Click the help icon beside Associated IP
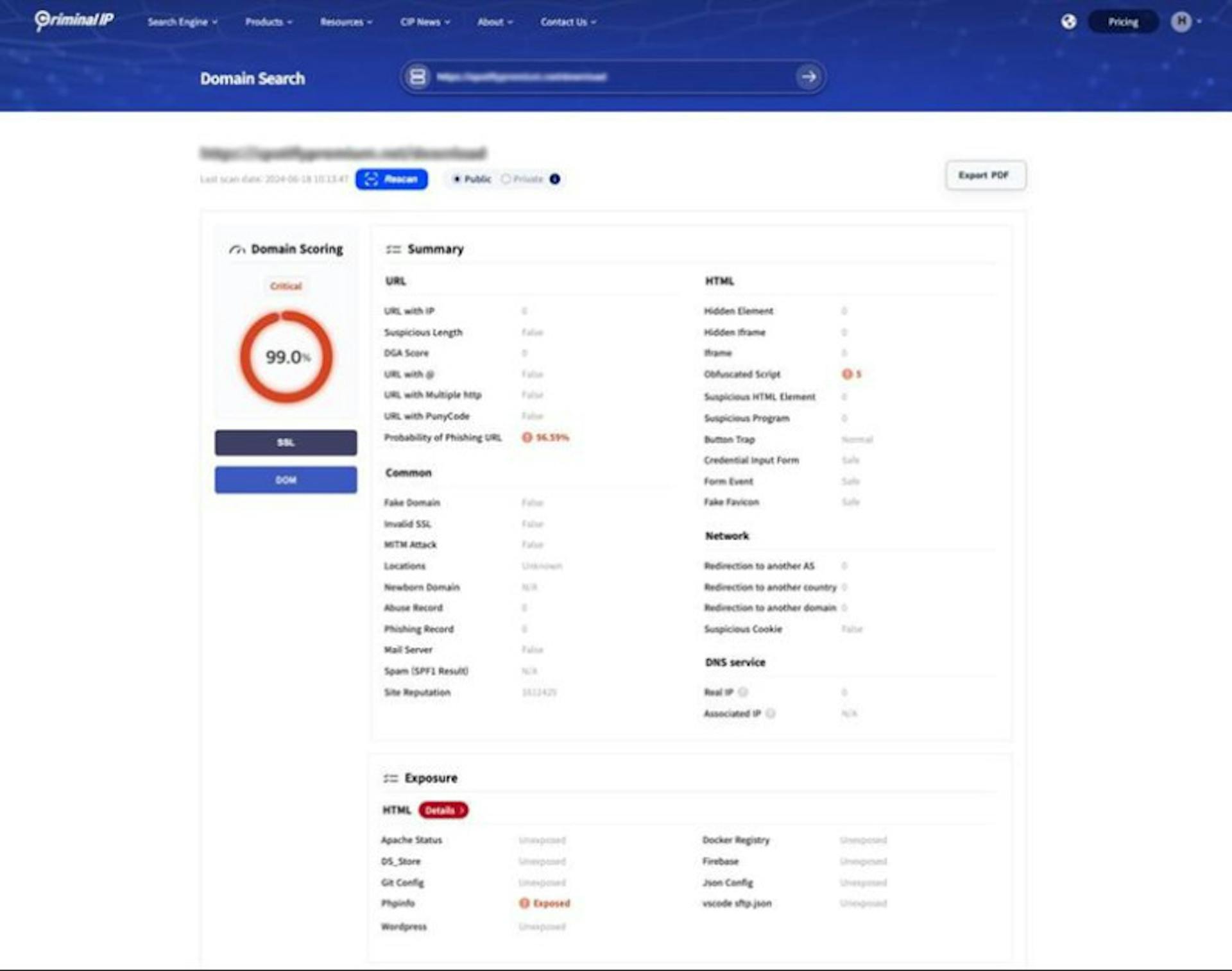This screenshot has width=1232, height=971. pyautogui.click(x=771, y=713)
